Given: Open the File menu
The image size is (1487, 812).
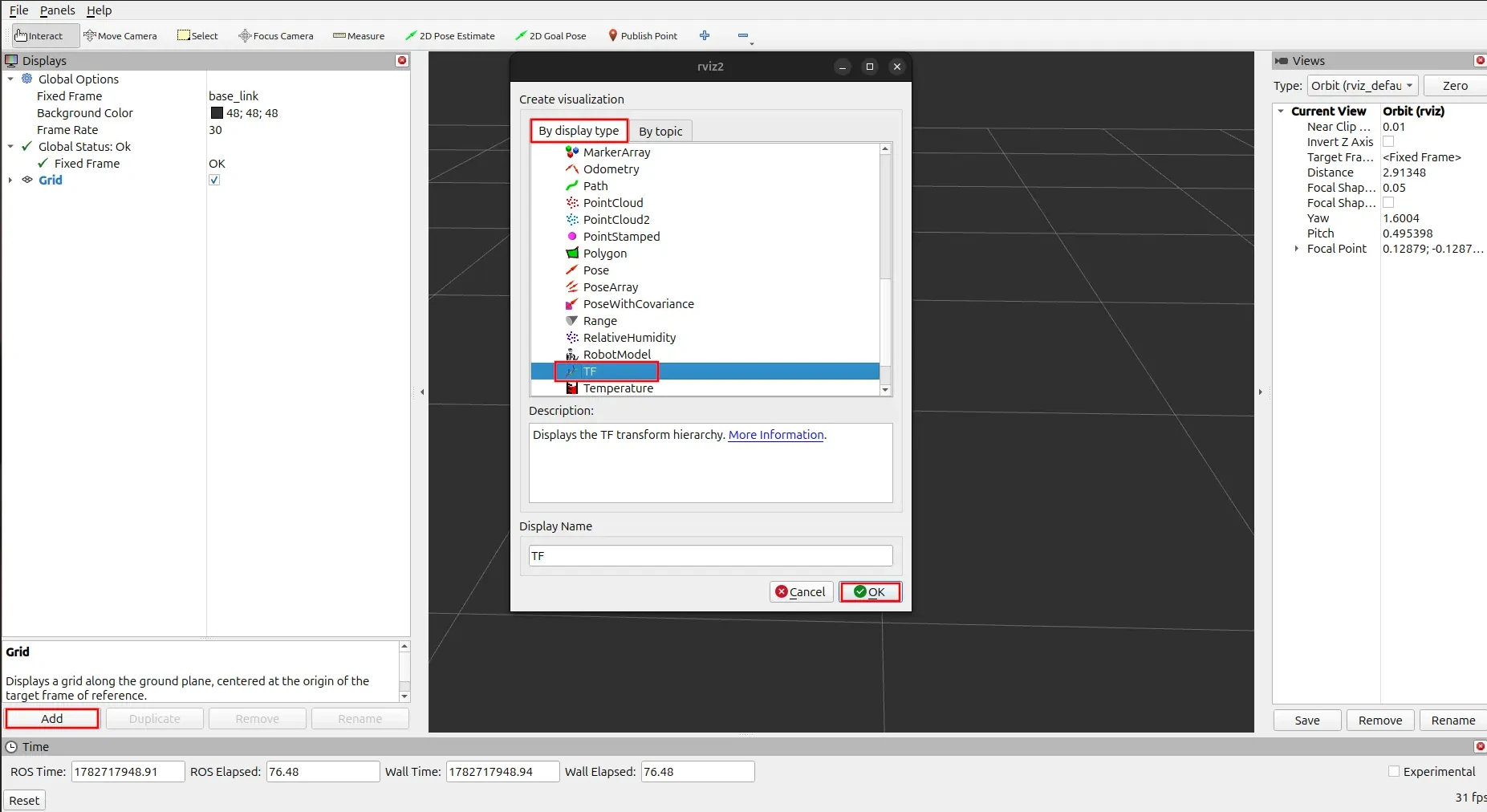Looking at the screenshot, I should tap(18, 10).
